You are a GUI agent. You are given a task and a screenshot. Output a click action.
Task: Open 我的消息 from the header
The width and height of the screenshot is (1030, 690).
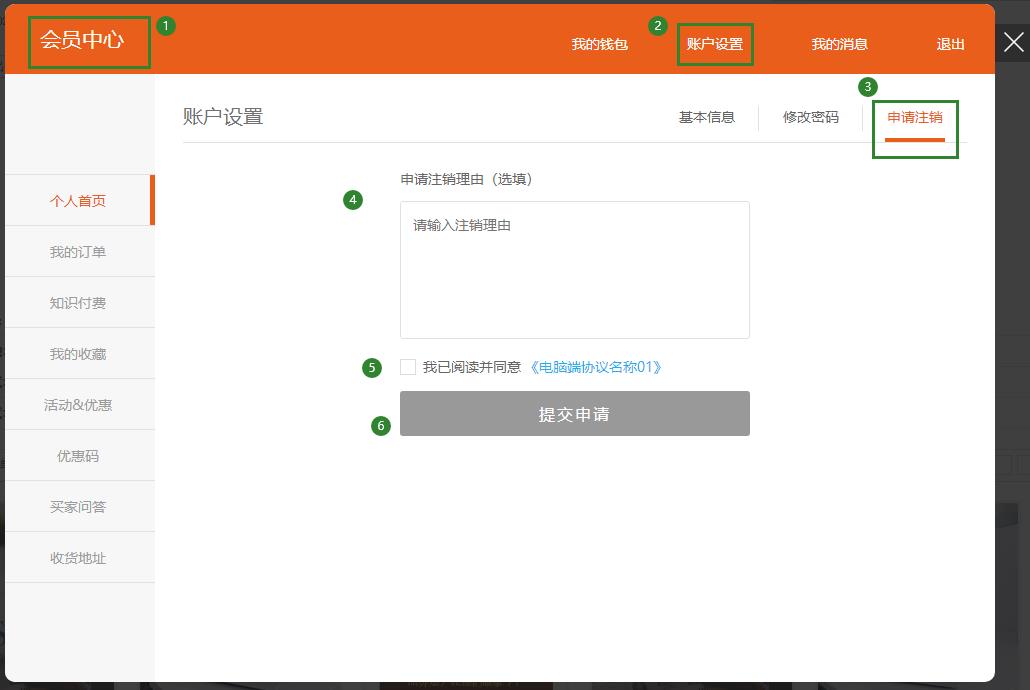839,44
